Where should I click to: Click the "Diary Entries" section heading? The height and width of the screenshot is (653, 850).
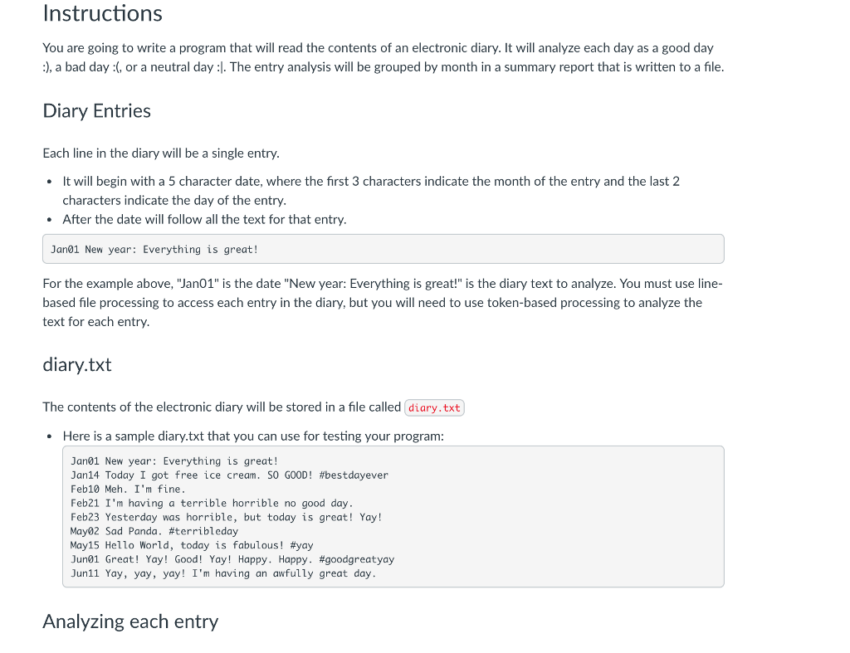(x=96, y=111)
